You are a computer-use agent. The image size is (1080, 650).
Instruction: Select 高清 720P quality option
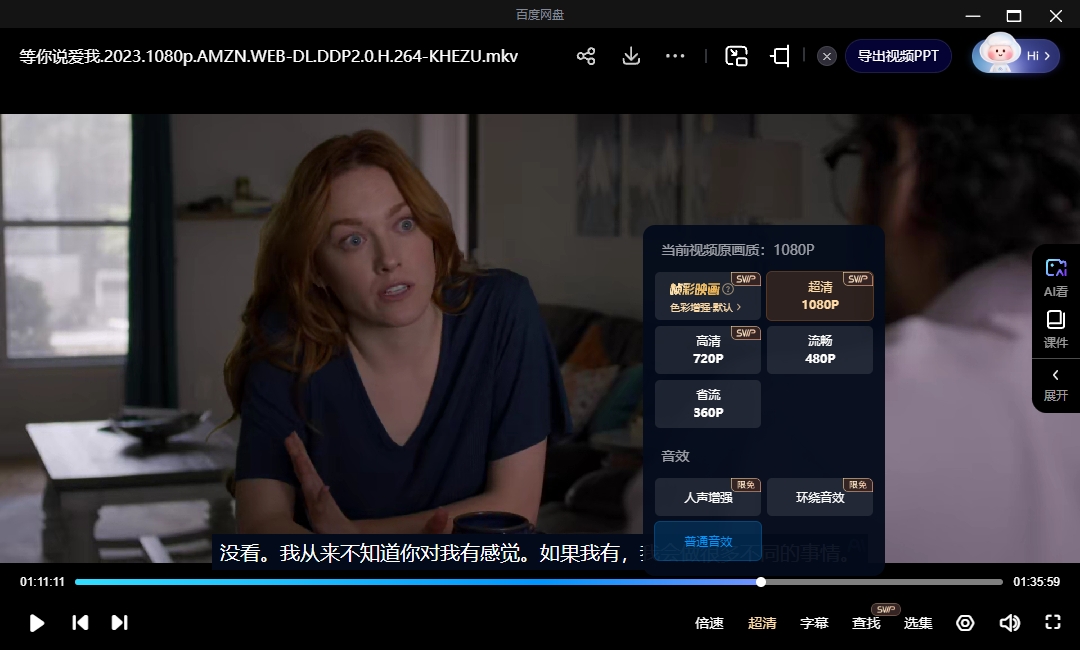coord(708,350)
